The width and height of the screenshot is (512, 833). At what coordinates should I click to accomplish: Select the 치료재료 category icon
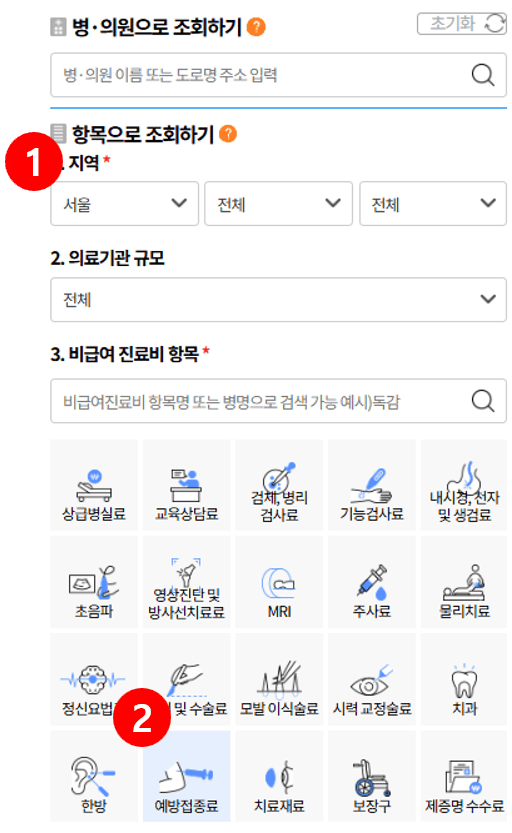click(279, 776)
